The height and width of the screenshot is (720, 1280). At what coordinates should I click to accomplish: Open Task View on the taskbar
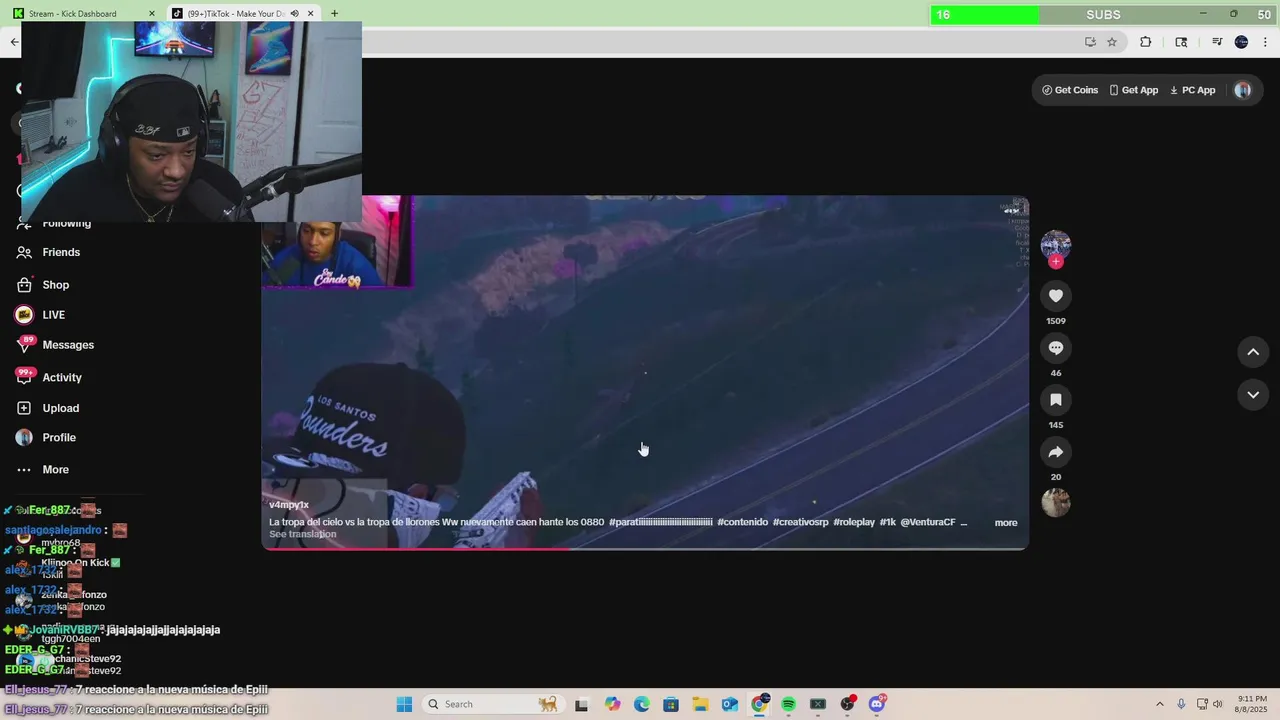click(x=581, y=704)
